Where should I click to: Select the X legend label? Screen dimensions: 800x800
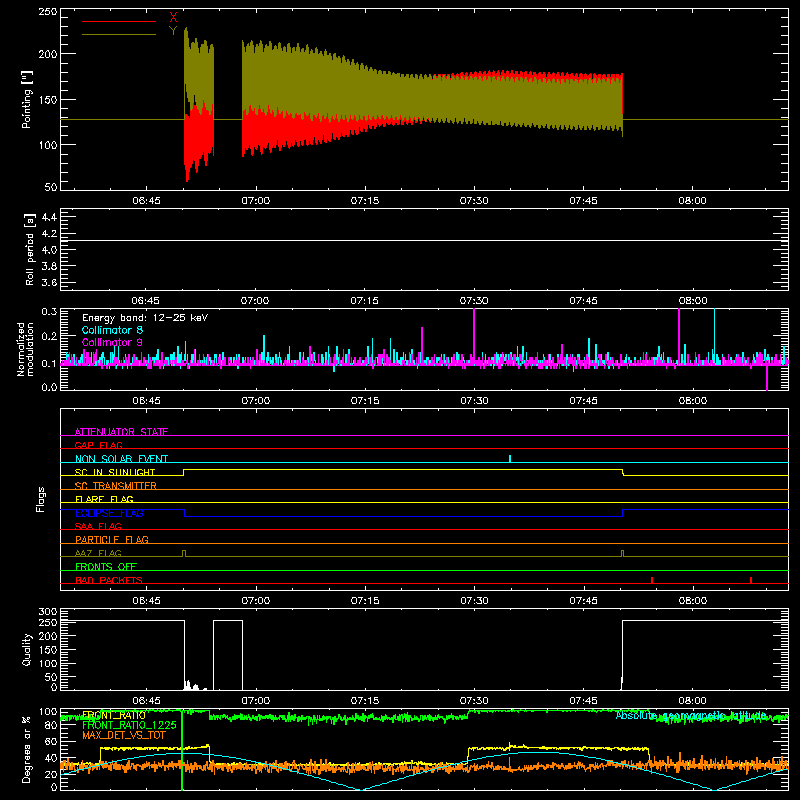(x=173, y=18)
